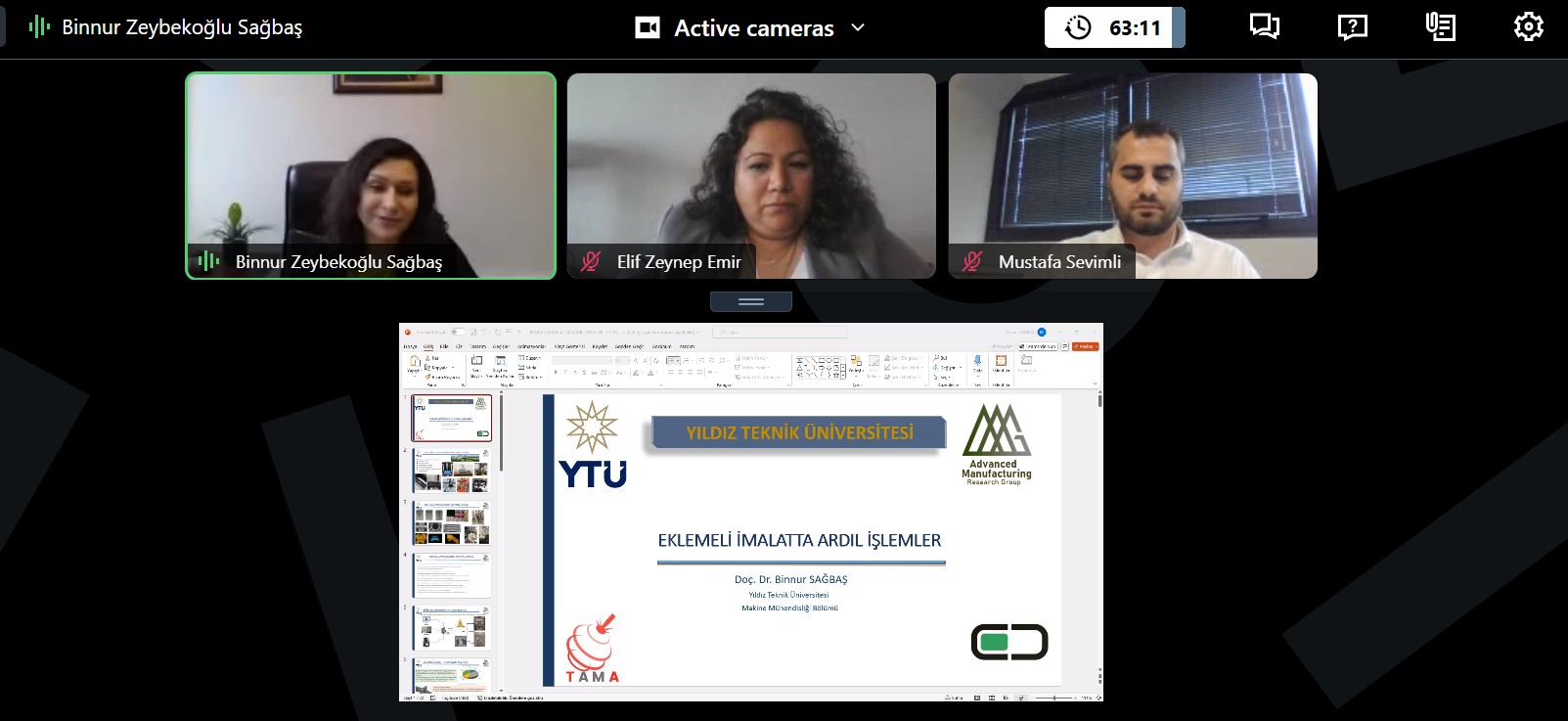This screenshot has width=1568, height=721.
Task: Click the orange Paylaş button in PowerPoint
Action: pyautogui.click(x=1086, y=346)
